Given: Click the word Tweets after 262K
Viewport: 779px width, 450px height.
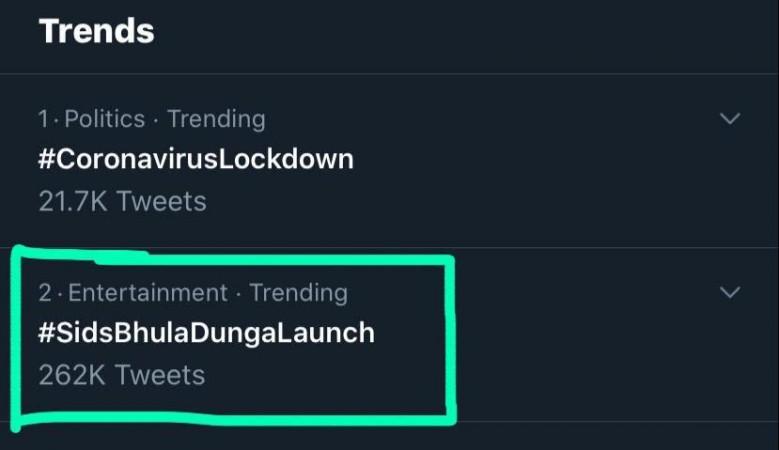Looking at the screenshot, I should 160,375.
